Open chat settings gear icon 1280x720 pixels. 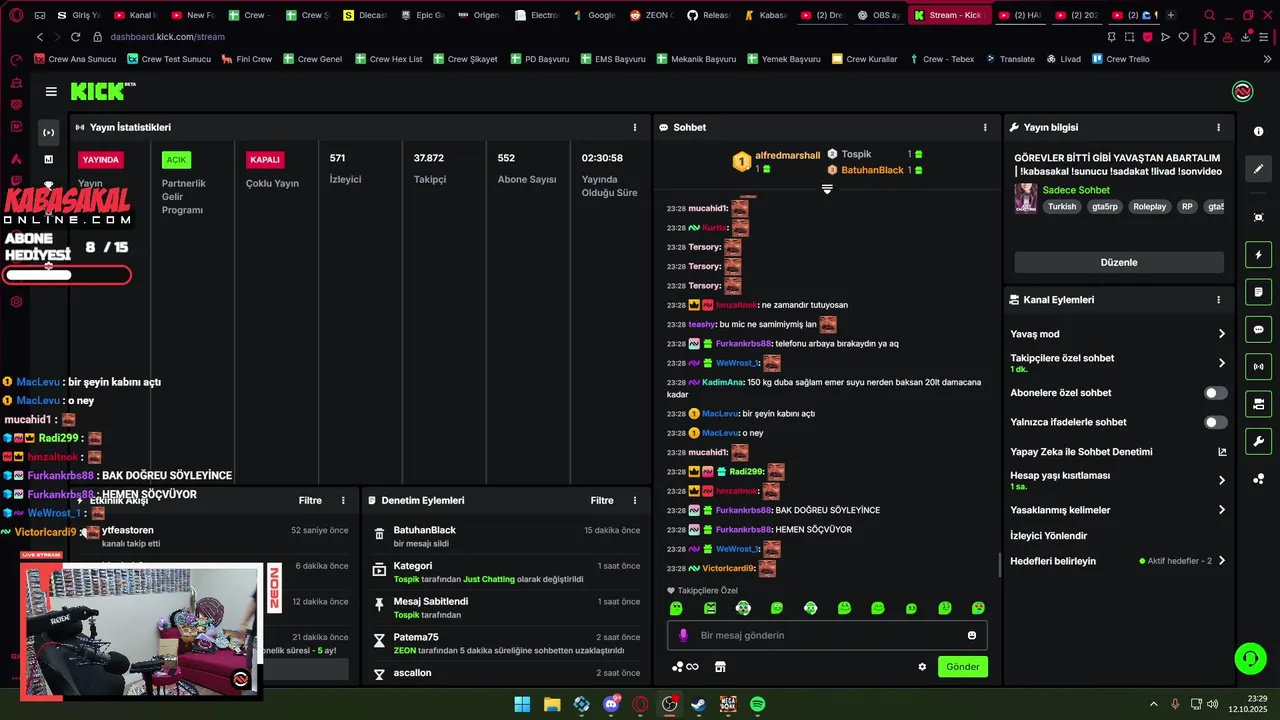click(x=922, y=667)
